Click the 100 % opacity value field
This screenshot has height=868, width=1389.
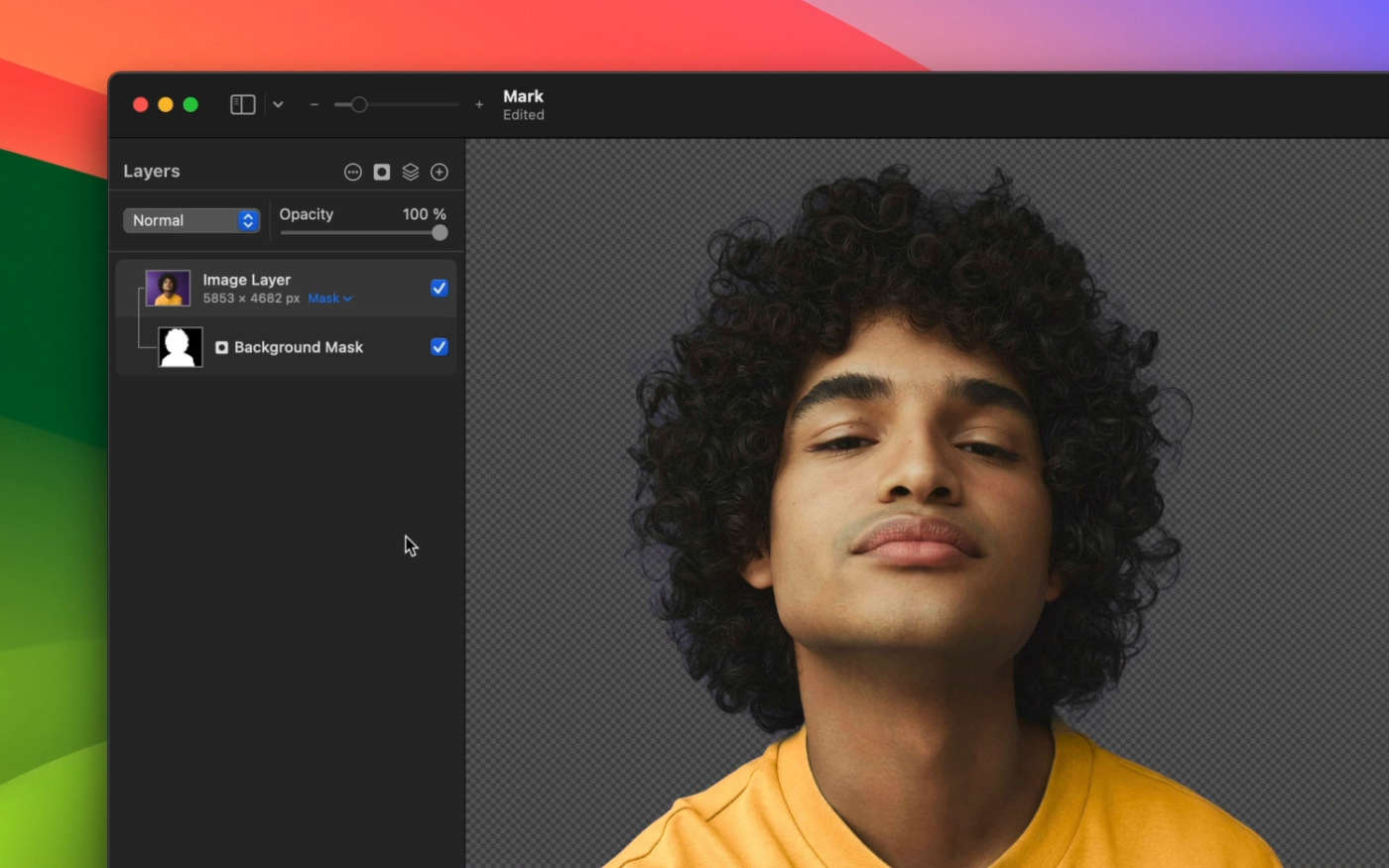pos(424,214)
